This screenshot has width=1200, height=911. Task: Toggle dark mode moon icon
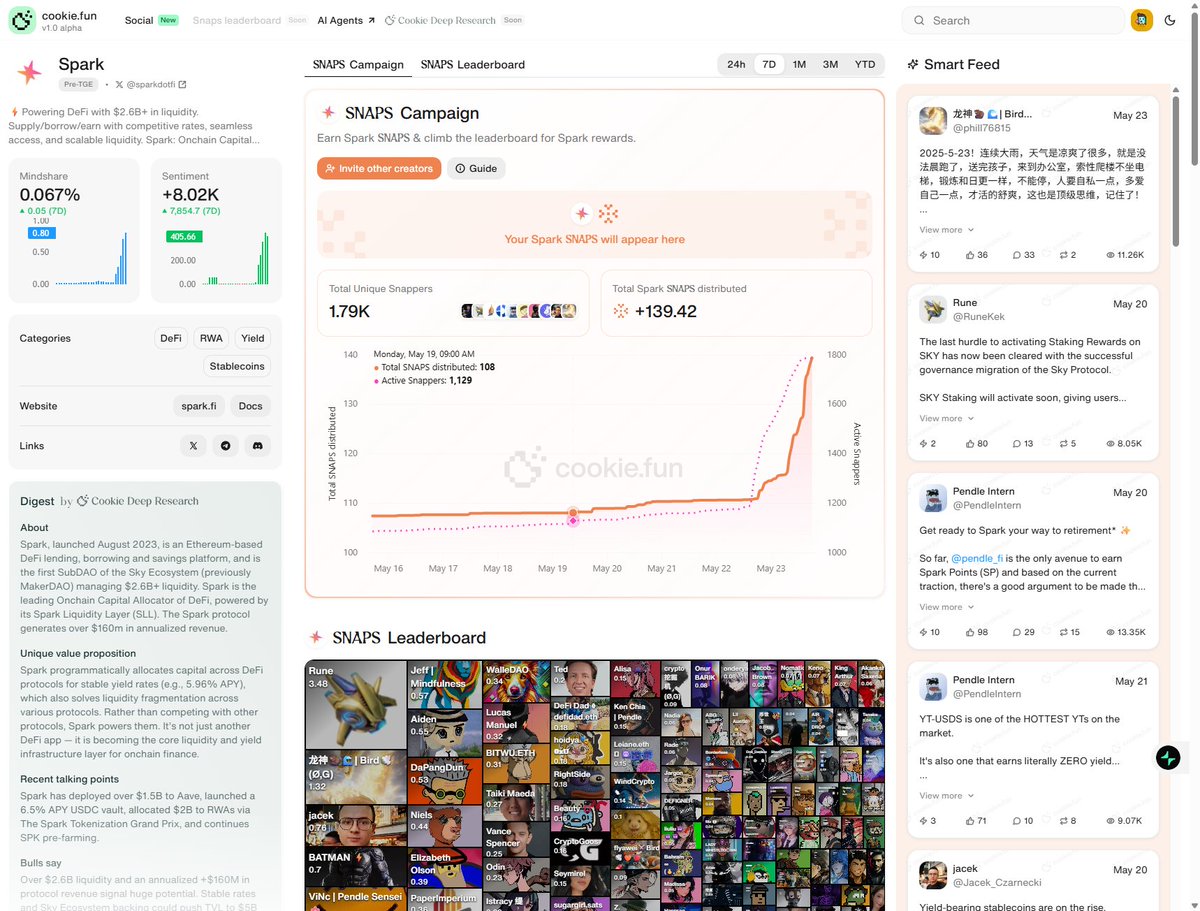[1170, 20]
